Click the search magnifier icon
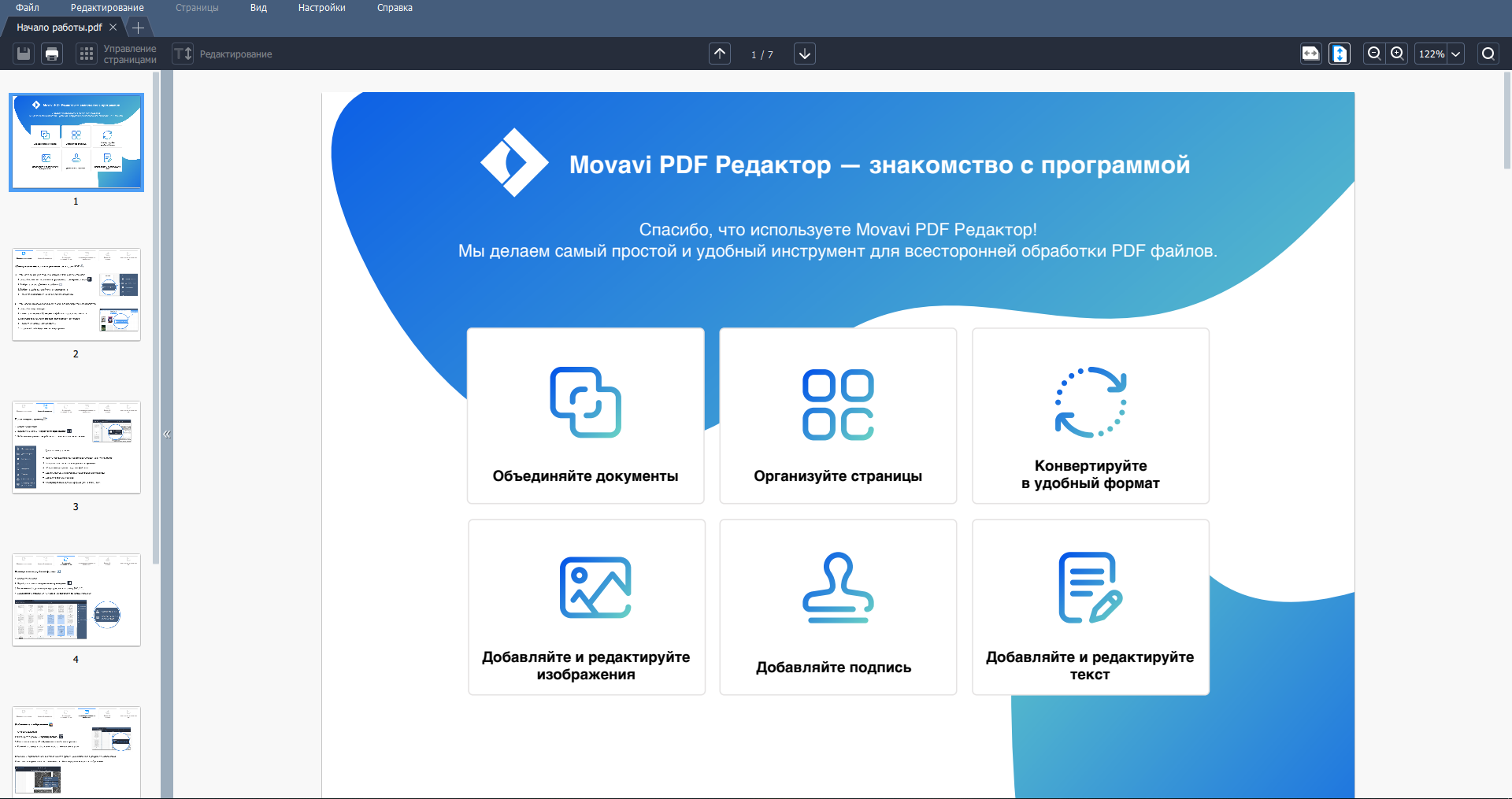This screenshot has height=799, width=1512. pos(1488,54)
